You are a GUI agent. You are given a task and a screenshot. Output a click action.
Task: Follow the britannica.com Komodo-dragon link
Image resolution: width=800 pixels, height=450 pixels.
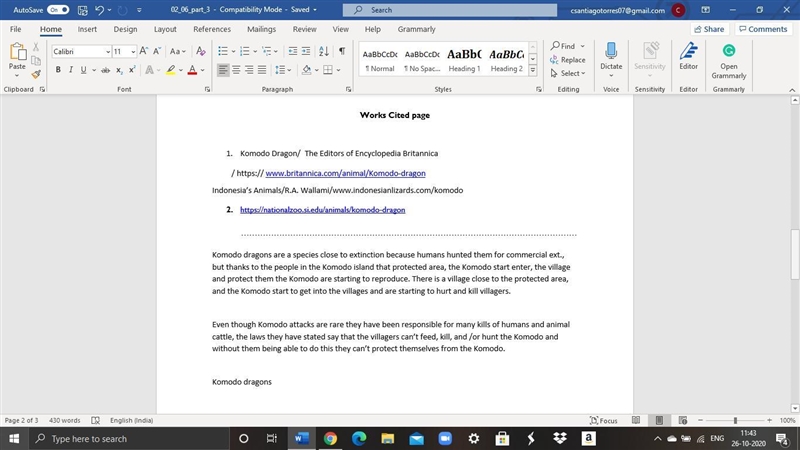[345, 173]
